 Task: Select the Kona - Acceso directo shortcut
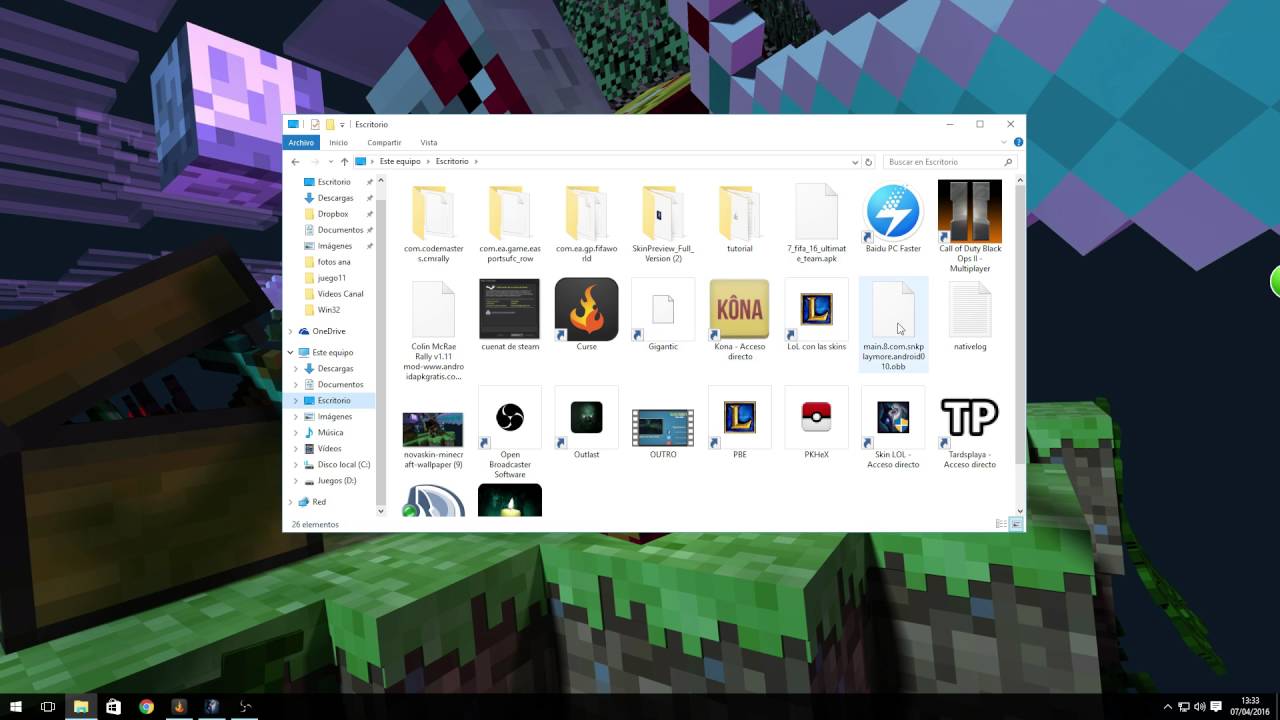click(739, 320)
